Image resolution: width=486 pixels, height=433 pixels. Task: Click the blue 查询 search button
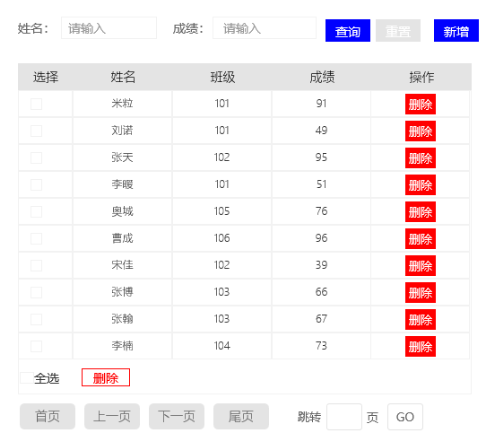click(348, 31)
